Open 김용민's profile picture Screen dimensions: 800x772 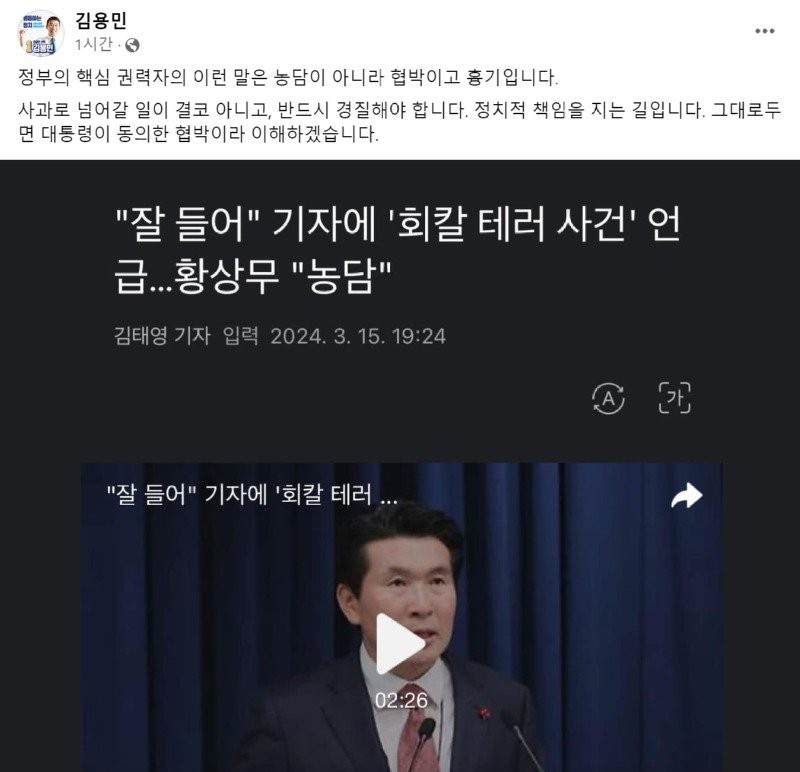pyautogui.click(x=40, y=34)
